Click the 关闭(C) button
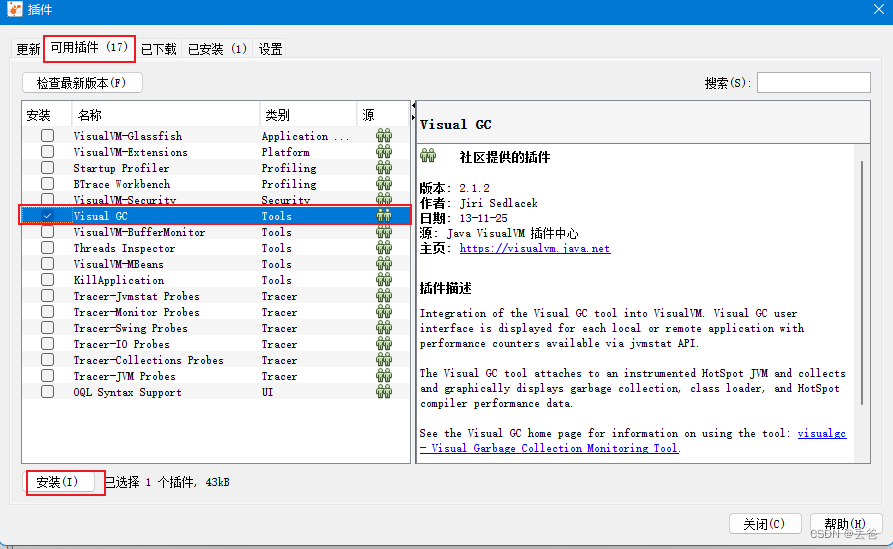 pos(765,523)
